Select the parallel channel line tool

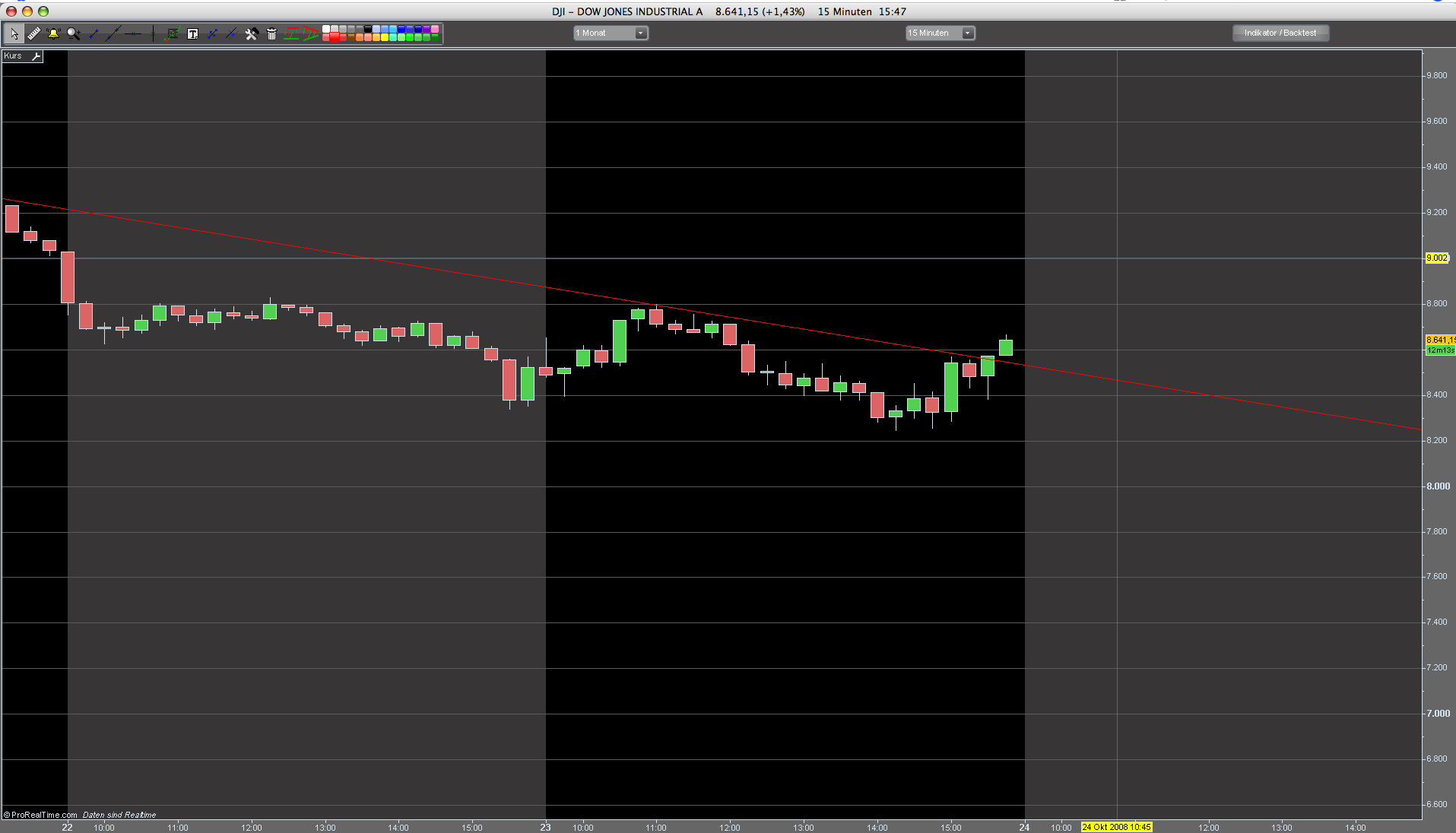pyautogui.click(x=232, y=33)
